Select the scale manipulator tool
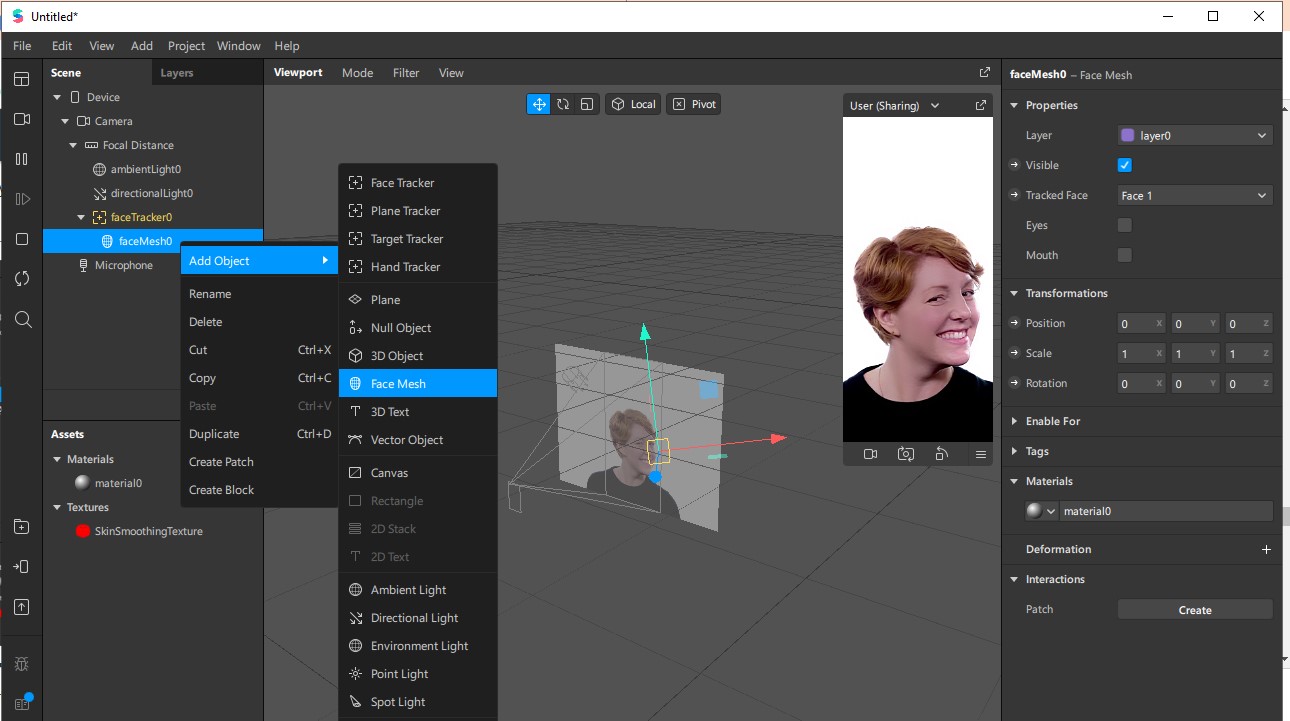Image resolution: width=1290 pixels, height=721 pixels. click(x=587, y=104)
